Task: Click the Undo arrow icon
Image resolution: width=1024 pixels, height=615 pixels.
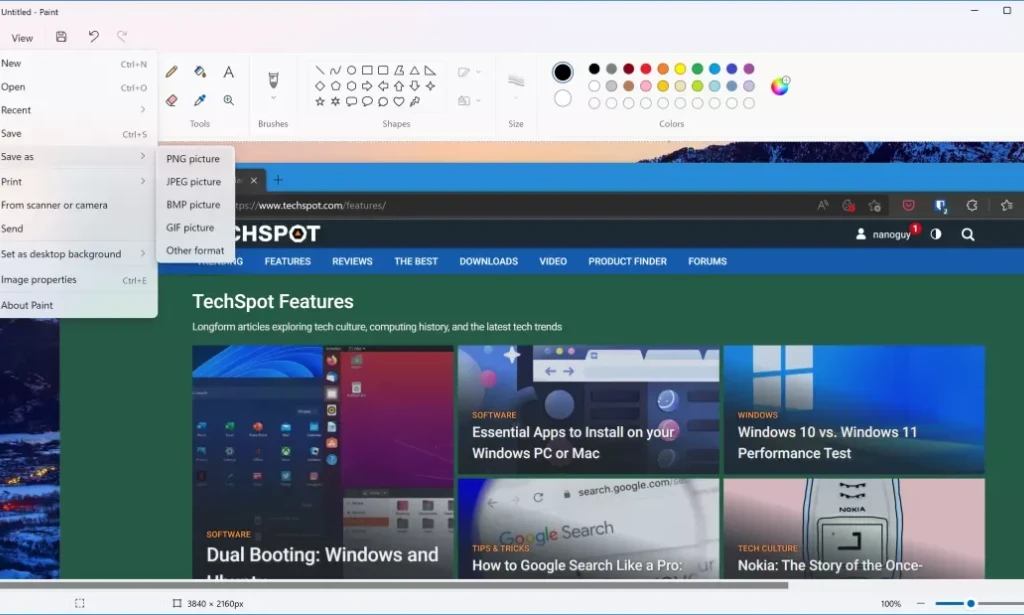Action: (93, 37)
